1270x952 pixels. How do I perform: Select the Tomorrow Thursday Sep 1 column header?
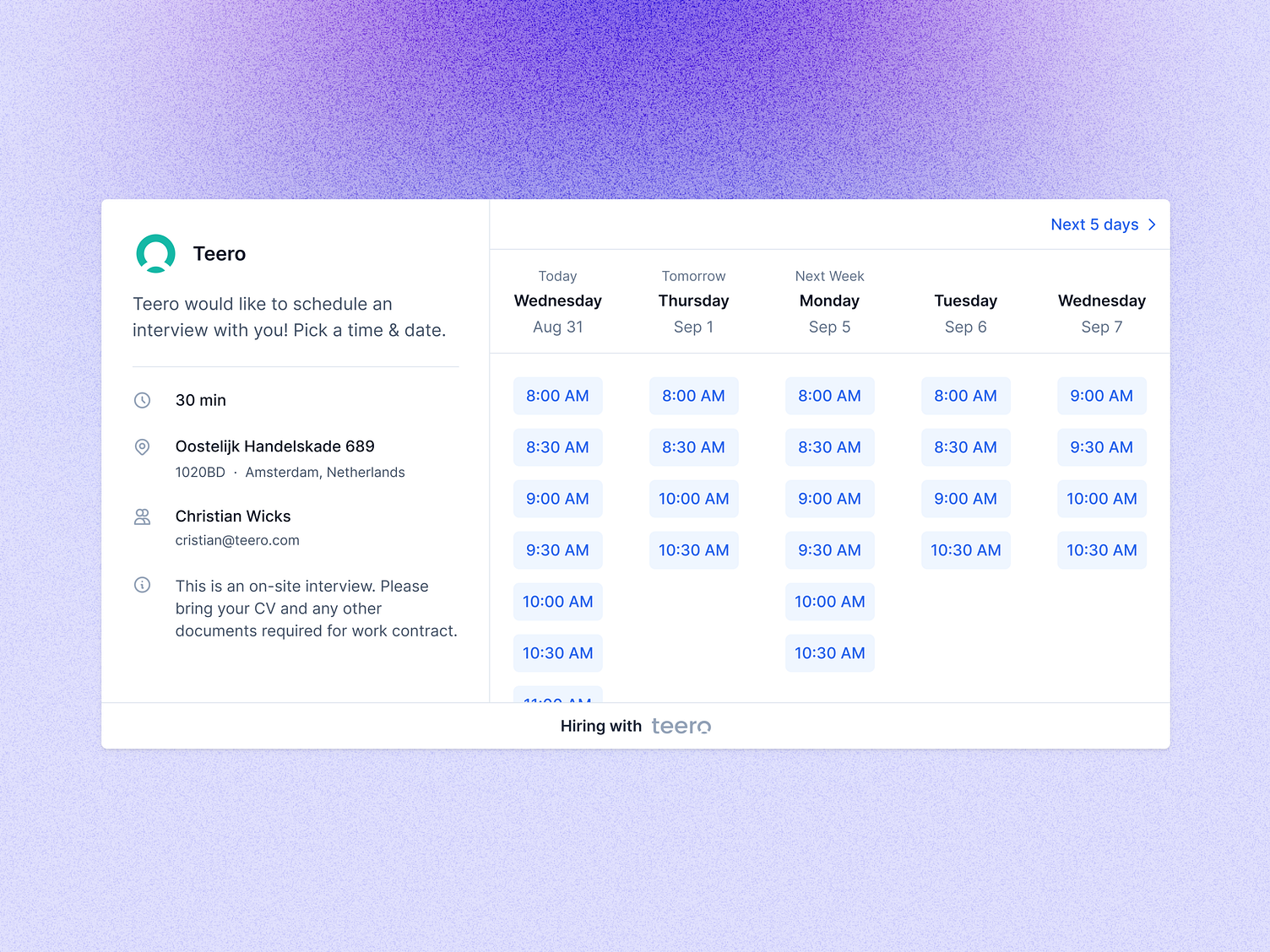pos(693,301)
